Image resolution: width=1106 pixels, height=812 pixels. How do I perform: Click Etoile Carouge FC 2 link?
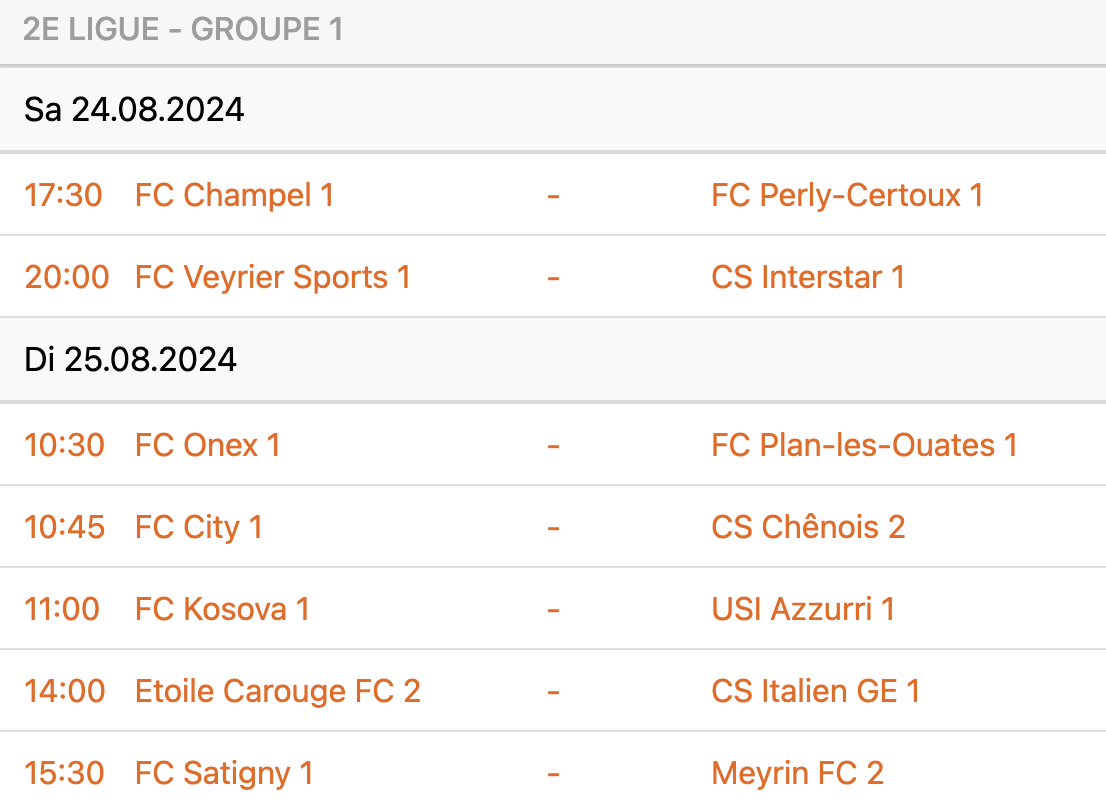pyautogui.click(x=277, y=691)
